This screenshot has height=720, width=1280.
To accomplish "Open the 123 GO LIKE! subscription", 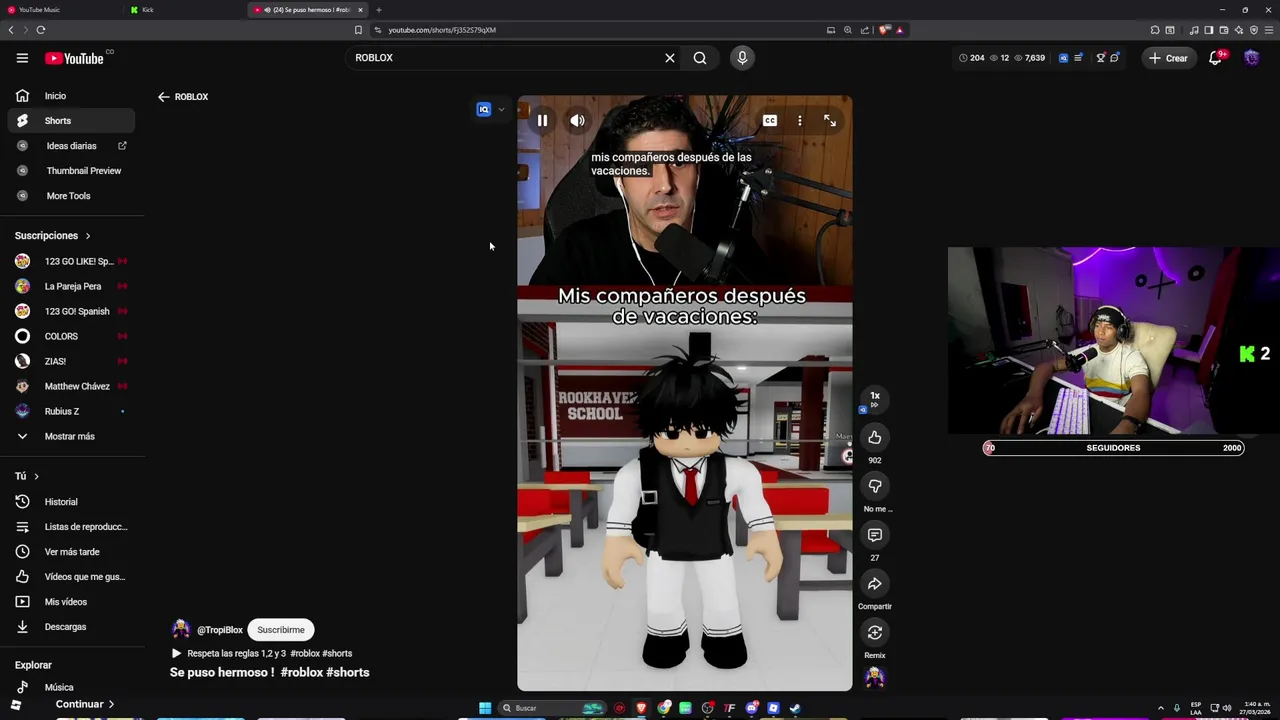I will (x=71, y=261).
